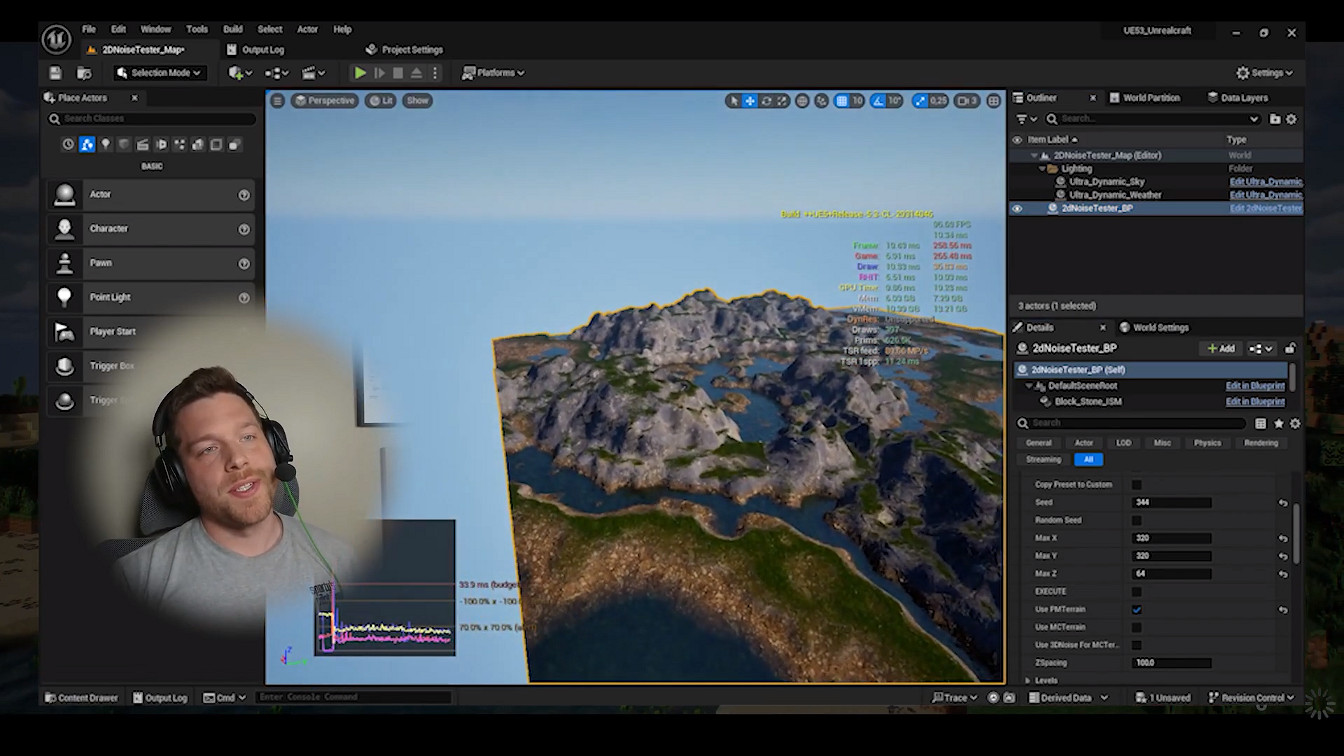Collapse the Lighting folder in Outliner

click(1041, 169)
